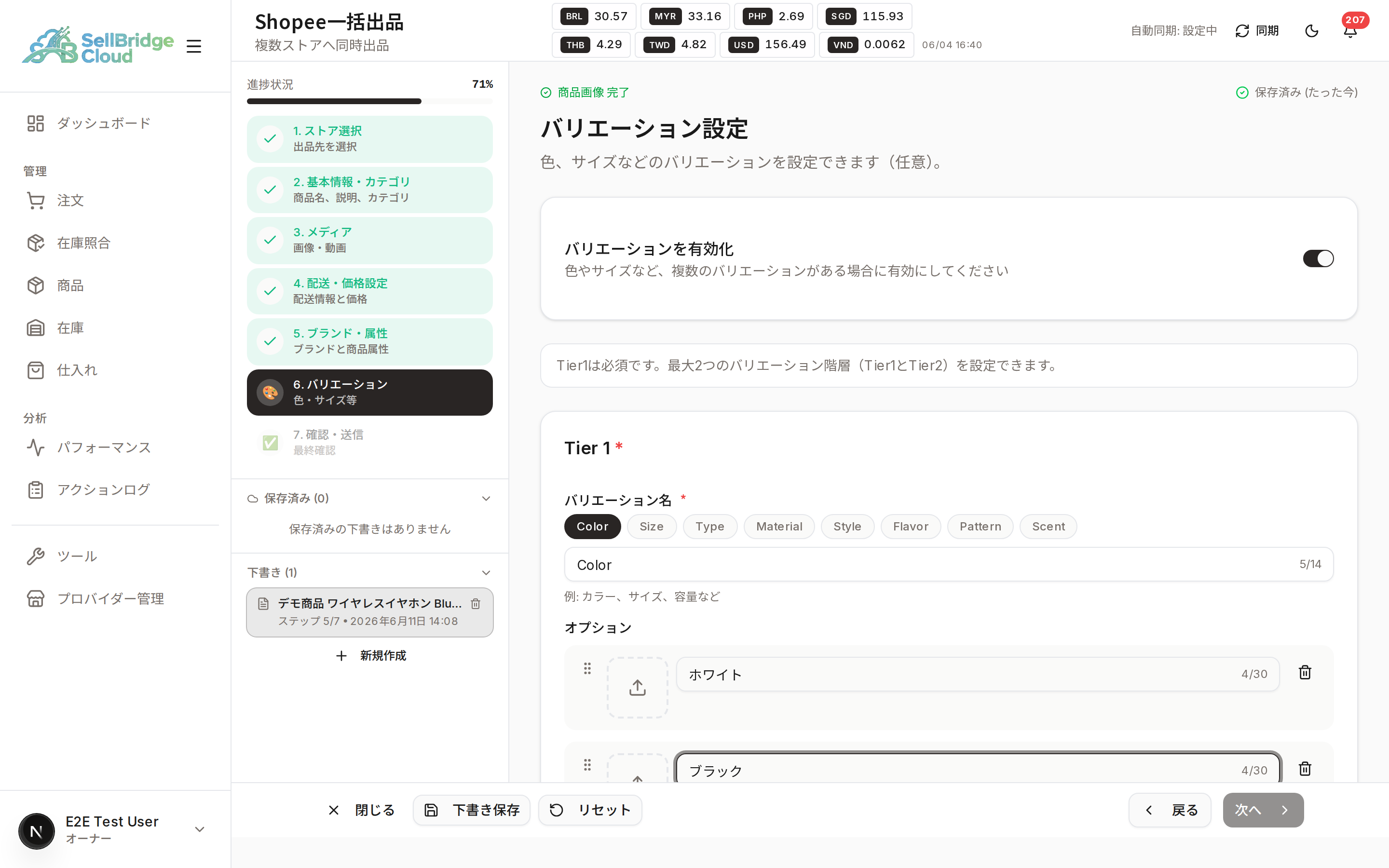Select the Style variation preset
Image resolution: width=1389 pixels, height=868 pixels.
point(847,527)
